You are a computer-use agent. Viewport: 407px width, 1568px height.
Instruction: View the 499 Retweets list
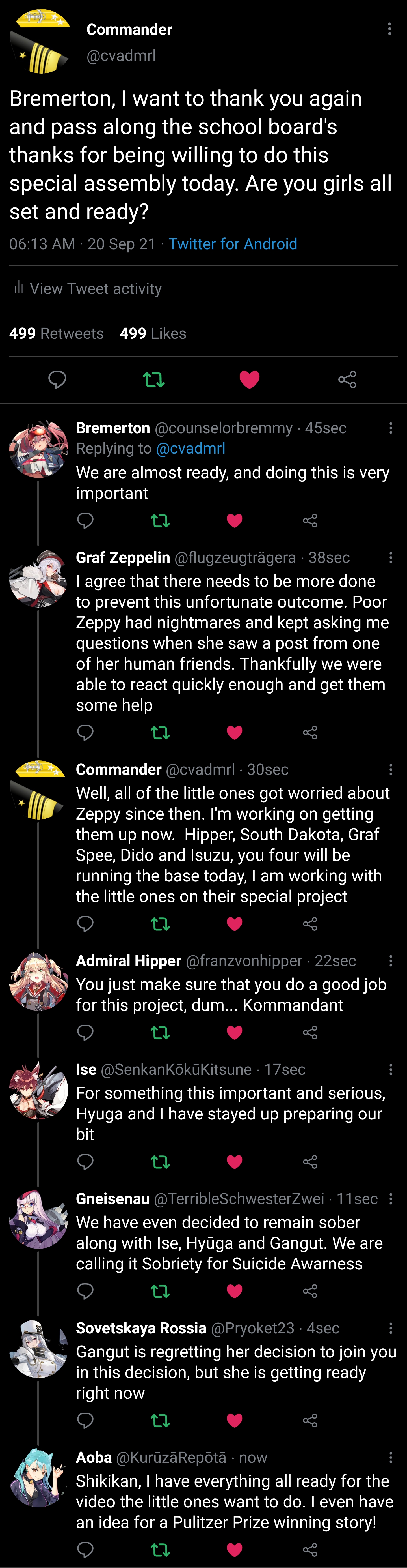[57, 334]
